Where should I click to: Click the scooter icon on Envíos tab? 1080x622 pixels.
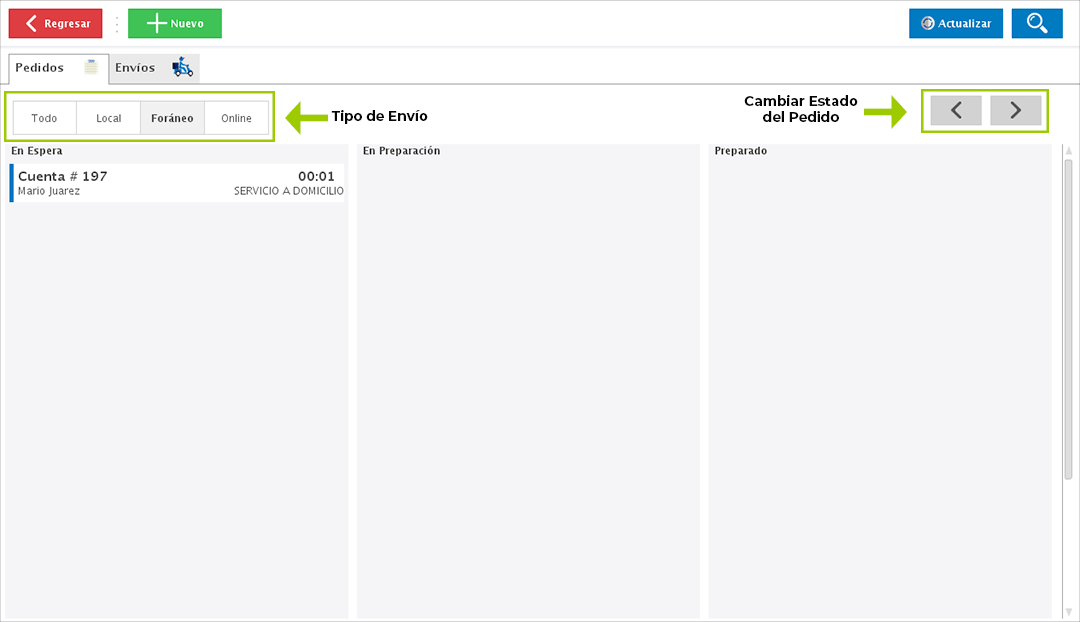click(182, 68)
